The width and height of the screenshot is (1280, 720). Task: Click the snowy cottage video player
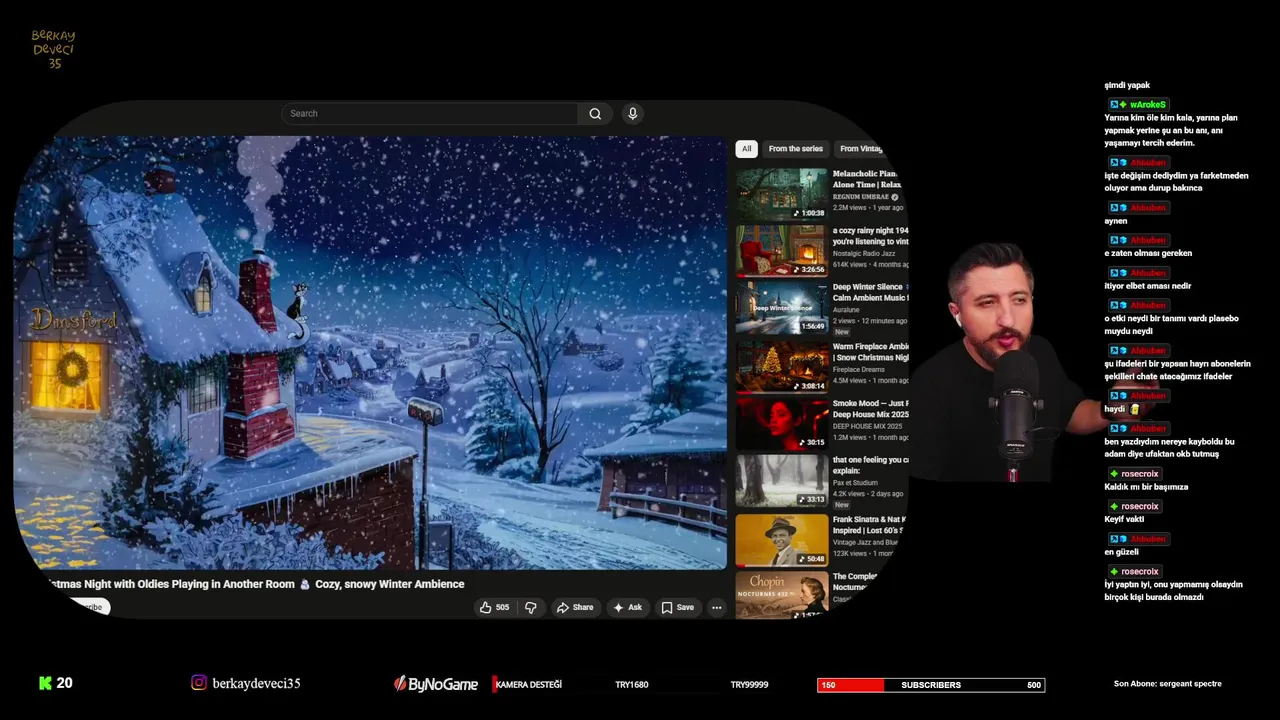click(x=370, y=352)
